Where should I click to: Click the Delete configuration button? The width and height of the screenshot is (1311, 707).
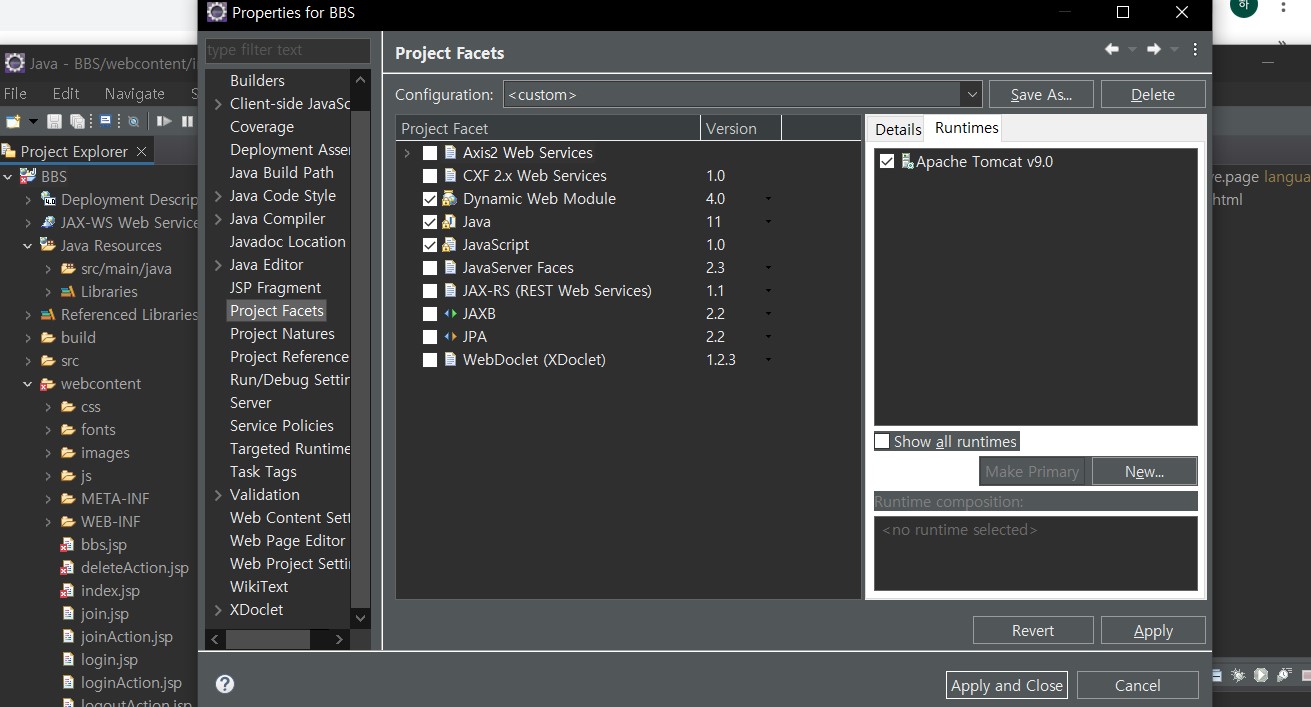[x=1153, y=94]
